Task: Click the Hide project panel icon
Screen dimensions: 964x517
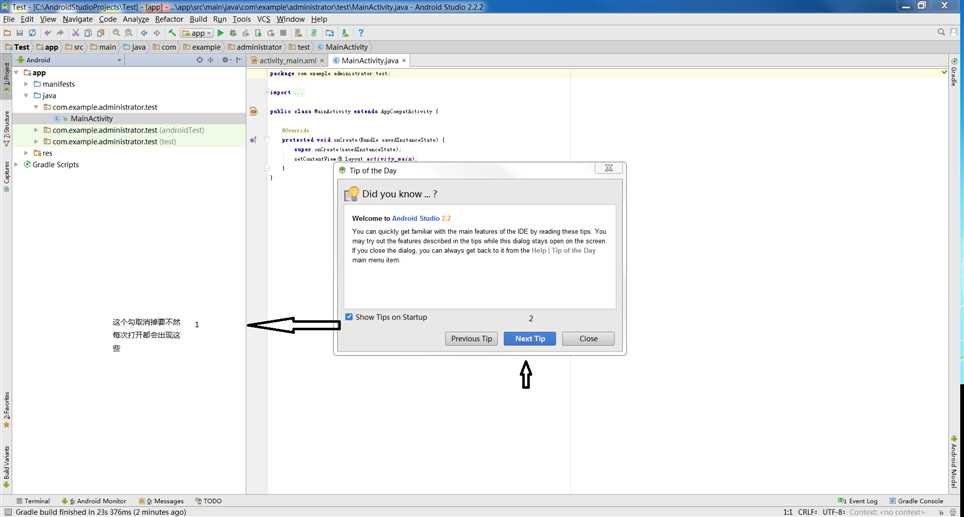Action: (239, 60)
